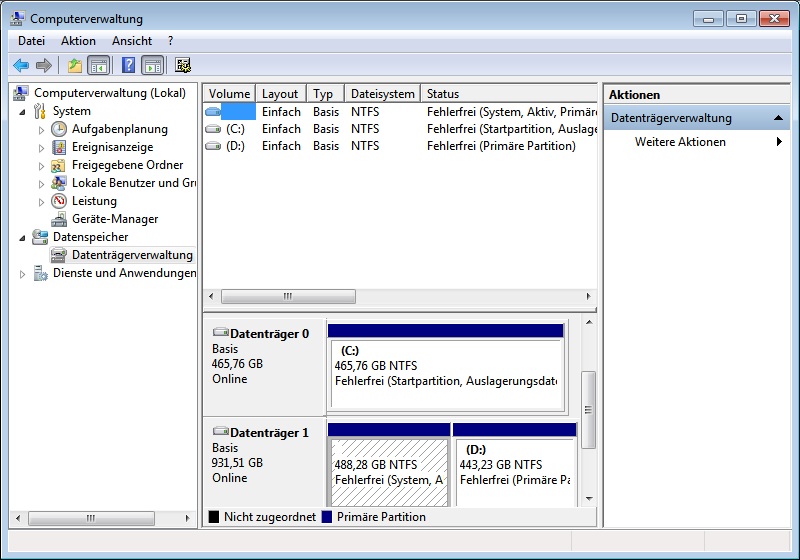Click the settings/properties toolbar icon on right

click(183, 66)
